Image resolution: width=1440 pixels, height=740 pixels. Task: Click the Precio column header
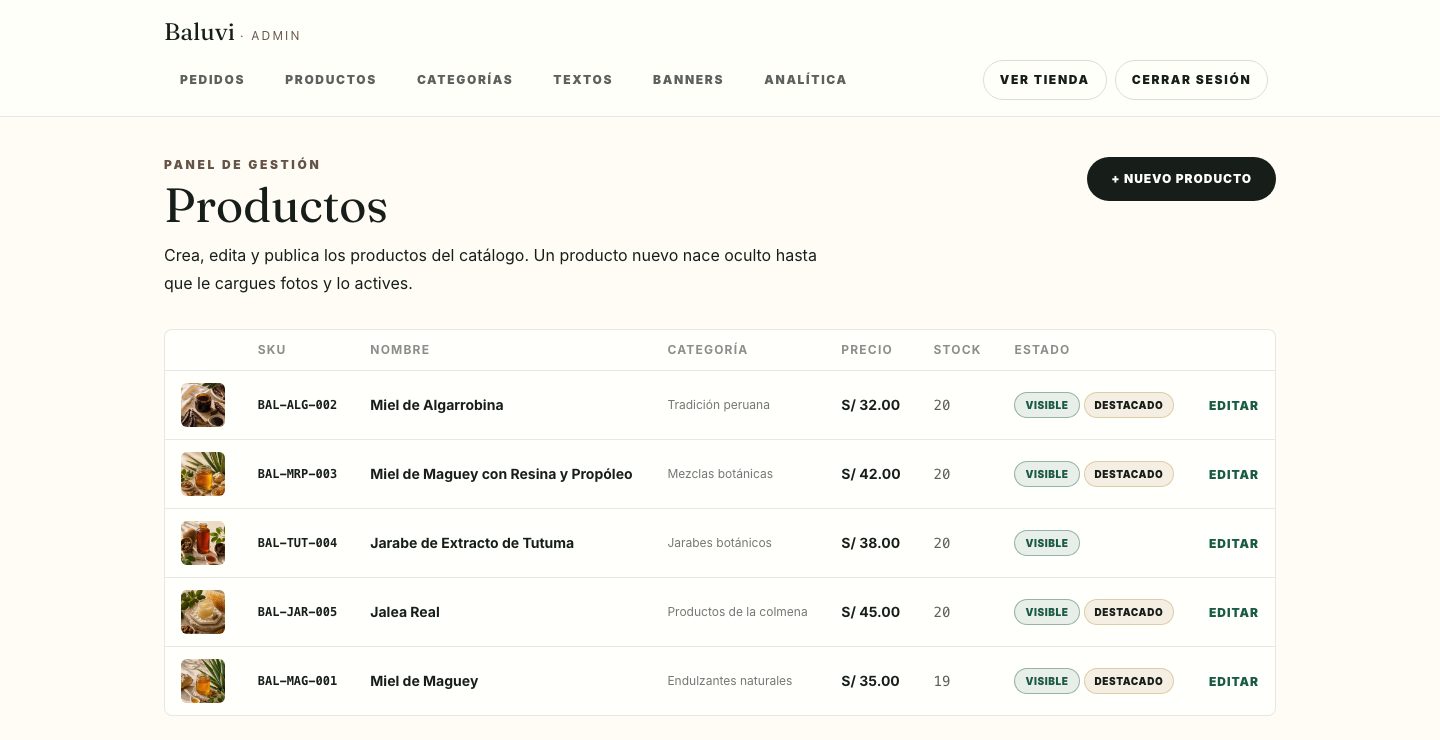pyautogui.click(x=867, y=350)
